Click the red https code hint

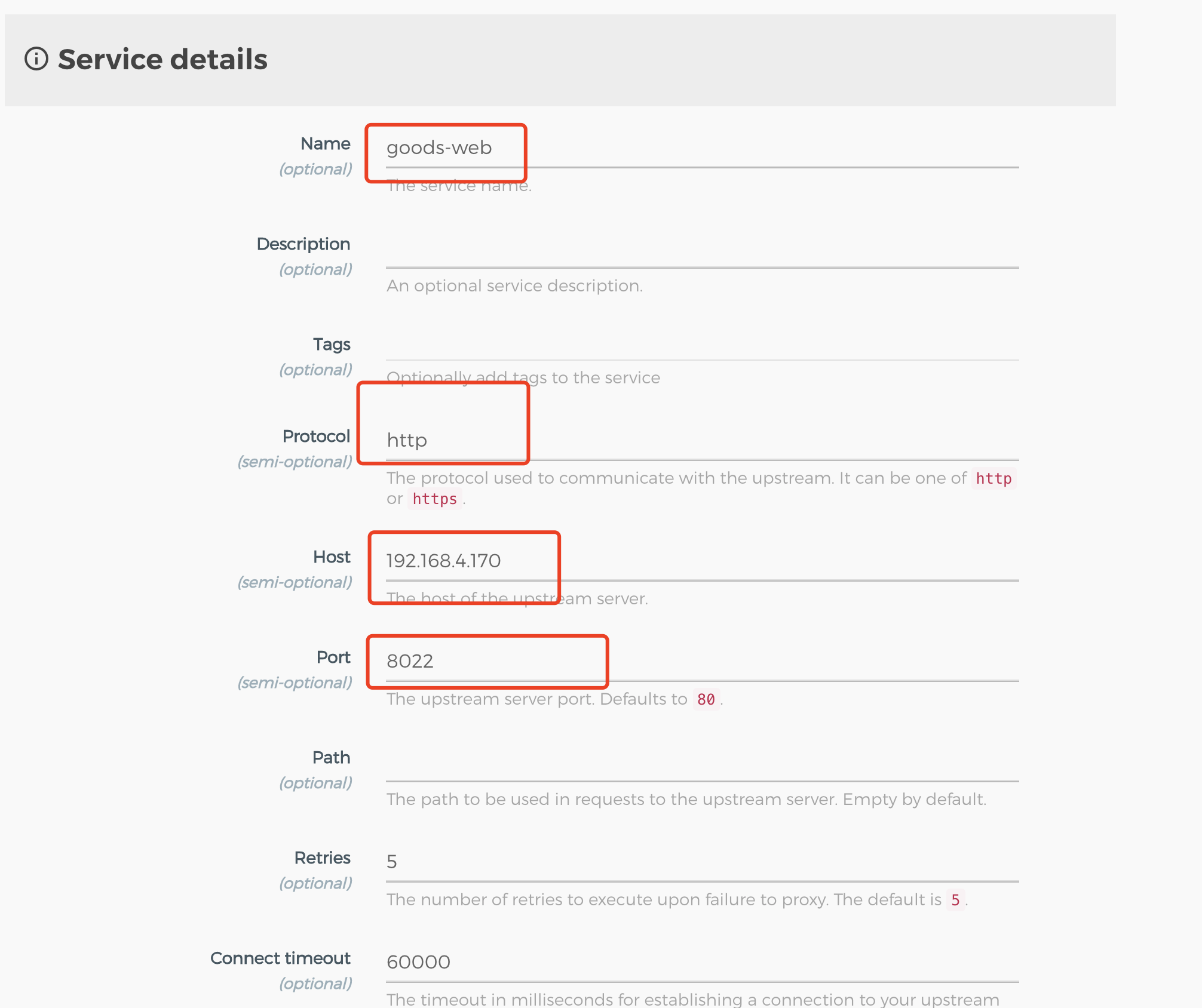coord(434,499)
